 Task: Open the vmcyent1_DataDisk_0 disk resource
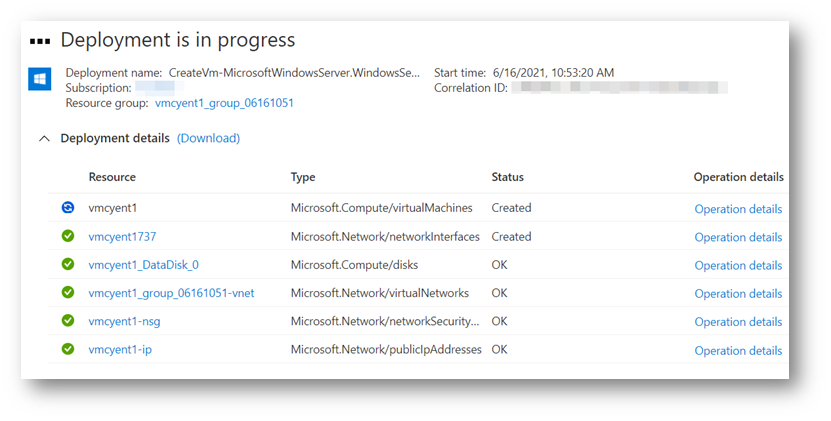(143, 265)
